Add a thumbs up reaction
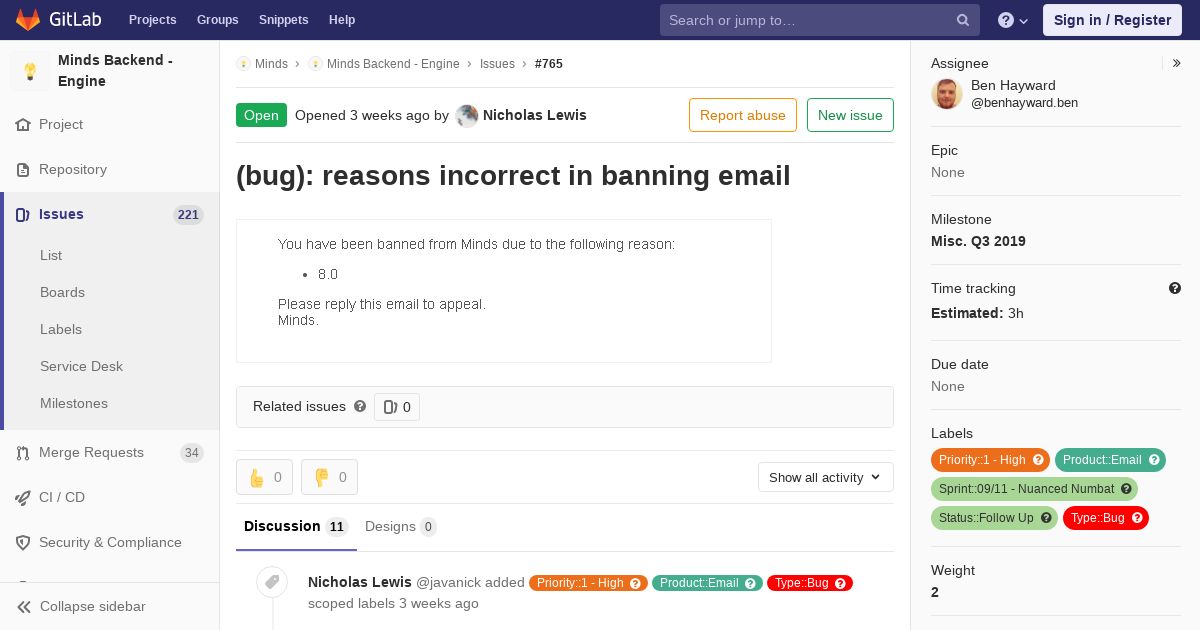1200x630 pixels. tap(264, 478)
